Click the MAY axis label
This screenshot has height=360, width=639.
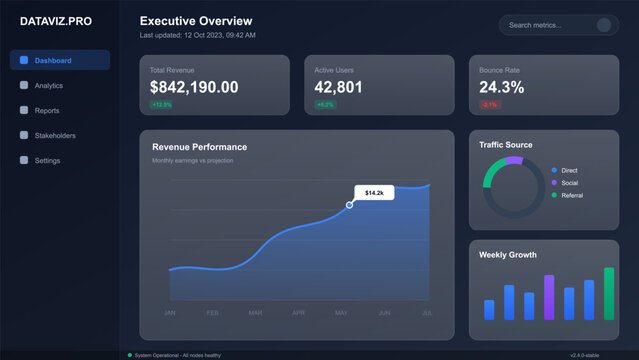[341, 313]
